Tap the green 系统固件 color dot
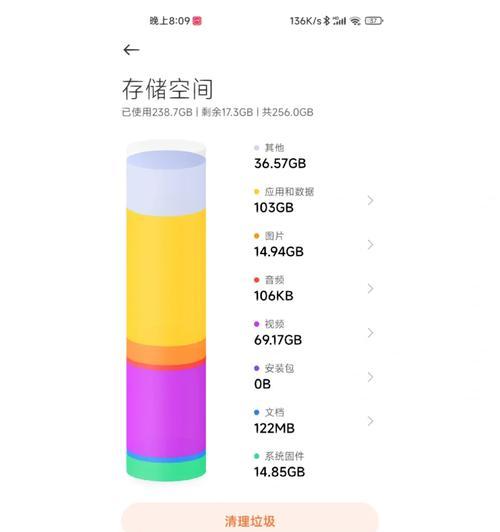Image resolution: width=500 pixels, height=532 pixels. click(257, 456)
